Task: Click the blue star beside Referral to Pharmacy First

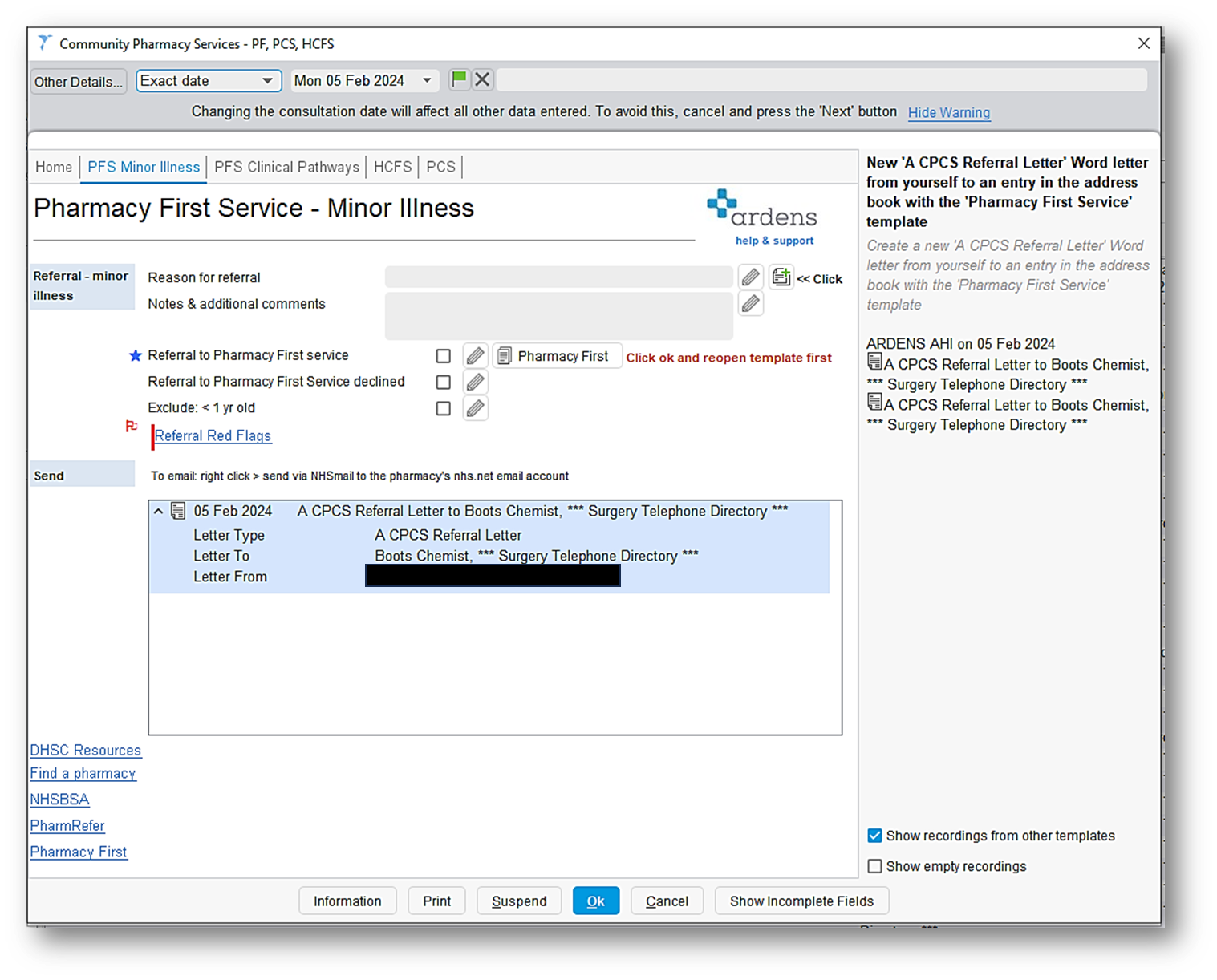Action: coord(136,355)
